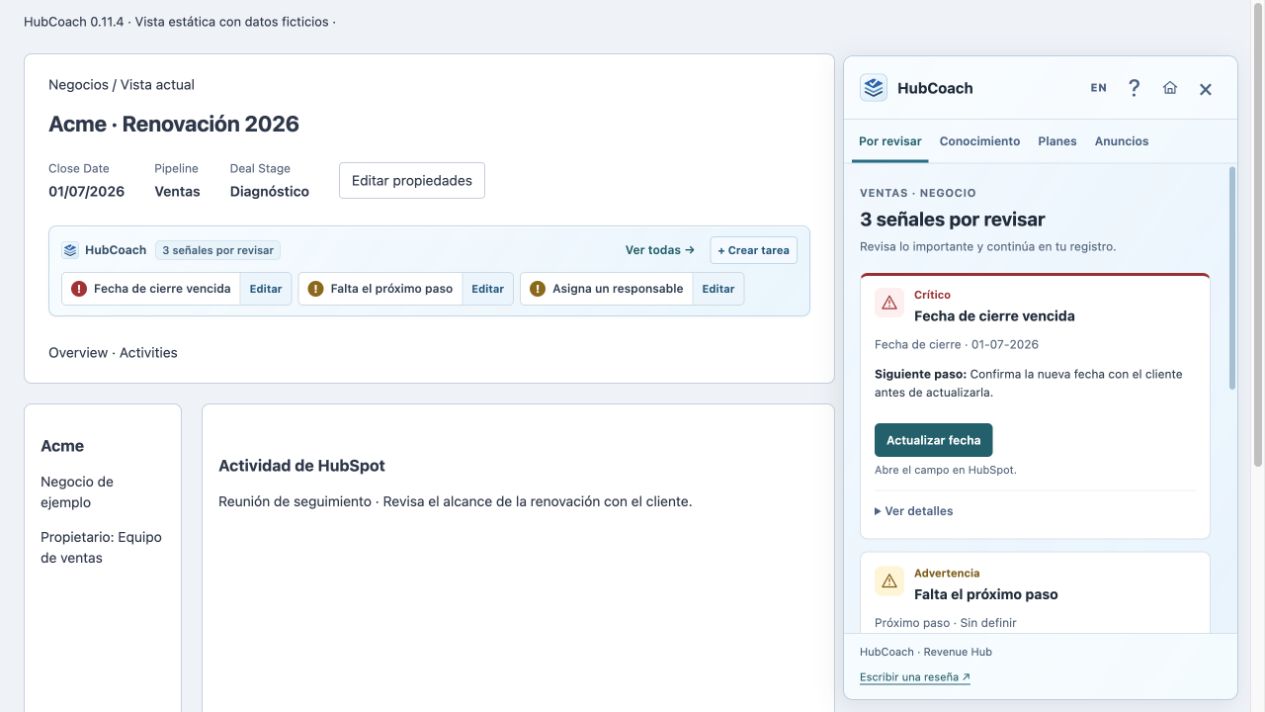The width and height of the screenshot is (1265, 712).
Task: Edit the Asigna un responsable signal
Action: [x=718, y=289]
